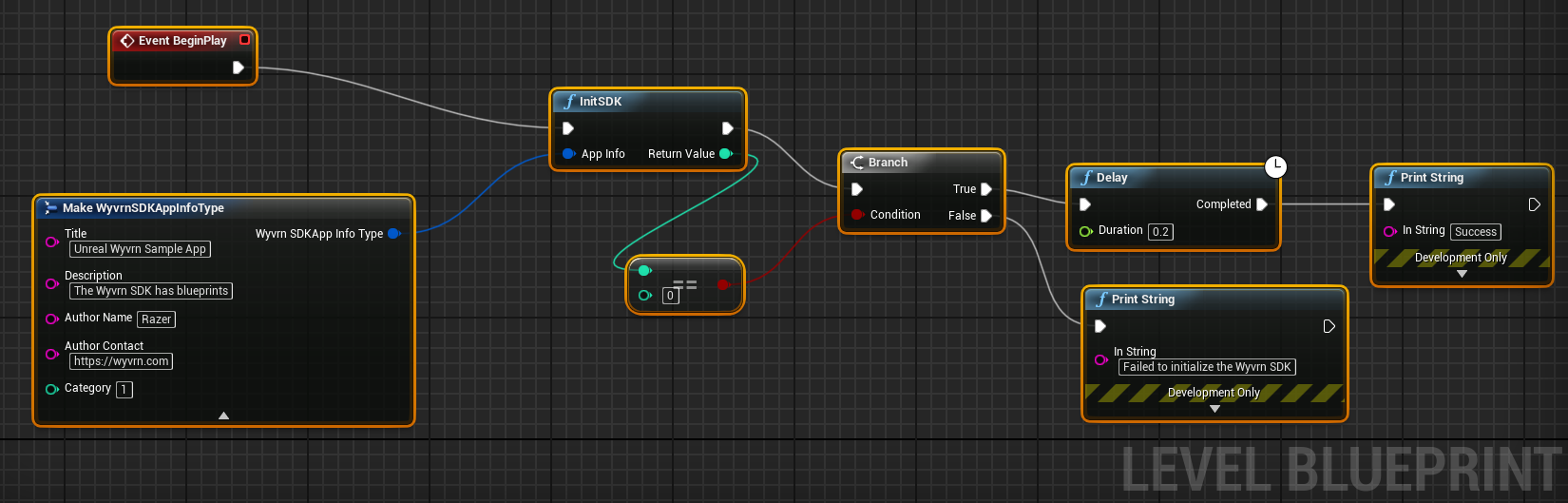Click the In String field showing Success
Viewport: 1568px width, 503px height.
tap(1475, 232)
